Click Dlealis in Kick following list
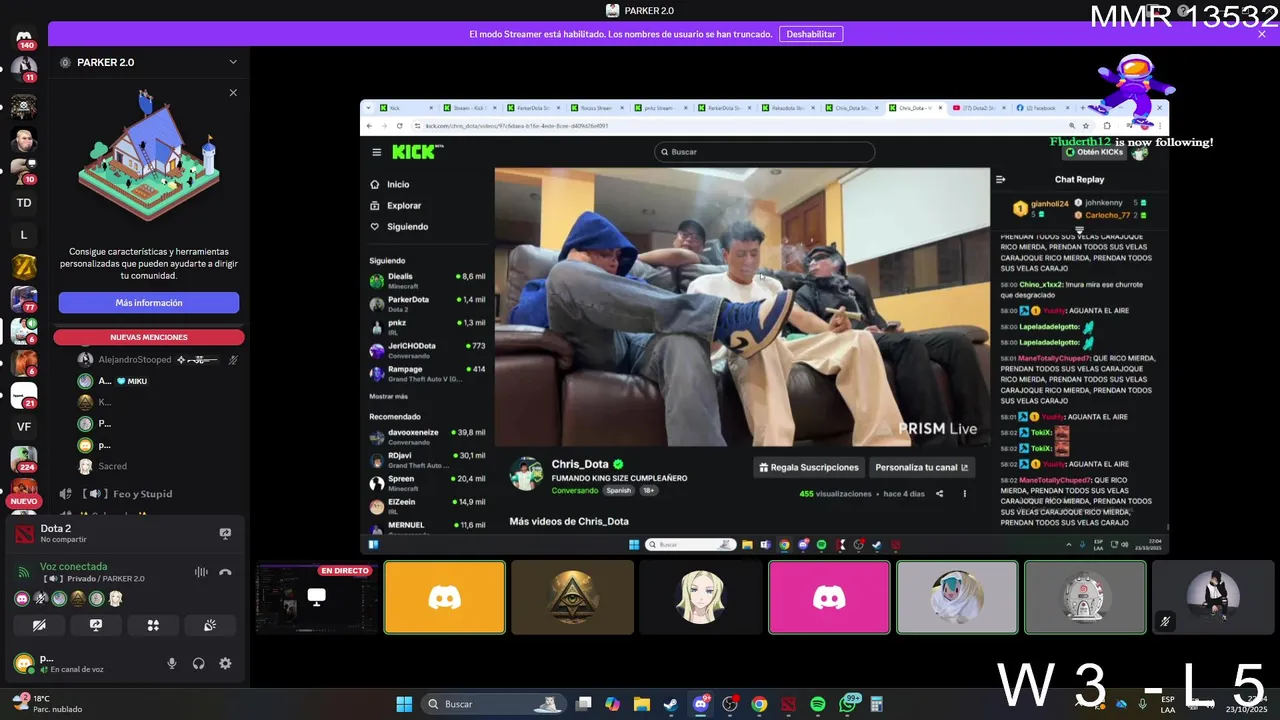The height and width of the screenshot is (720, 1280). [x=427, y=280]
